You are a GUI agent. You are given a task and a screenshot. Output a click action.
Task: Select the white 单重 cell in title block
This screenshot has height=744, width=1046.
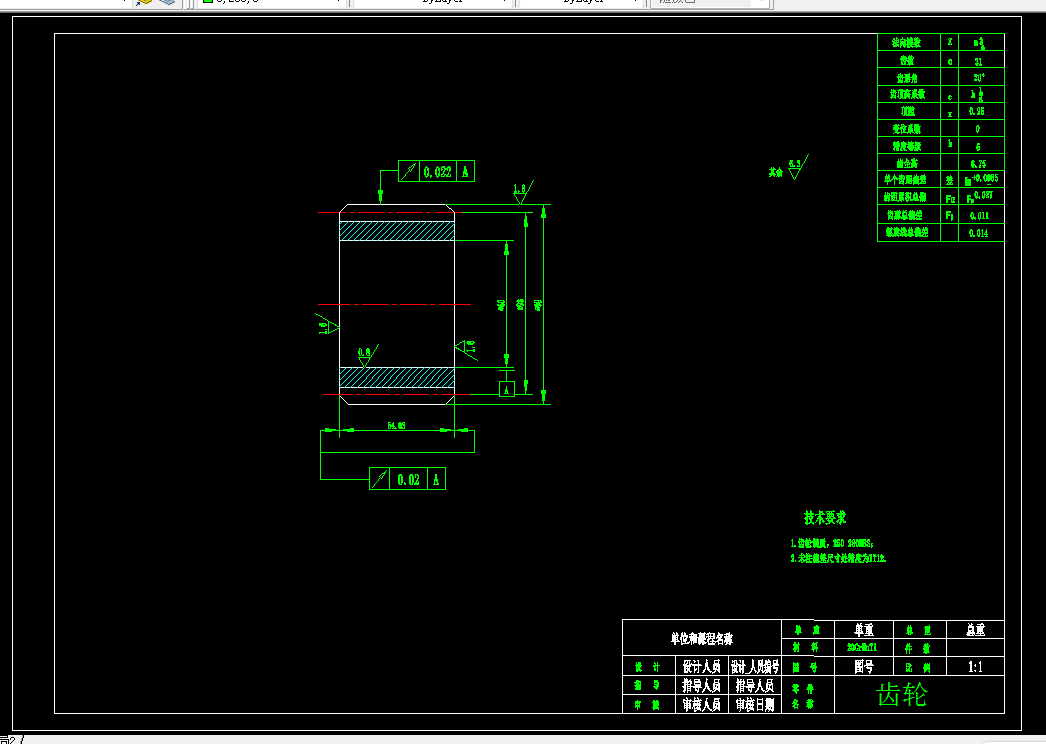pos(864,630)
